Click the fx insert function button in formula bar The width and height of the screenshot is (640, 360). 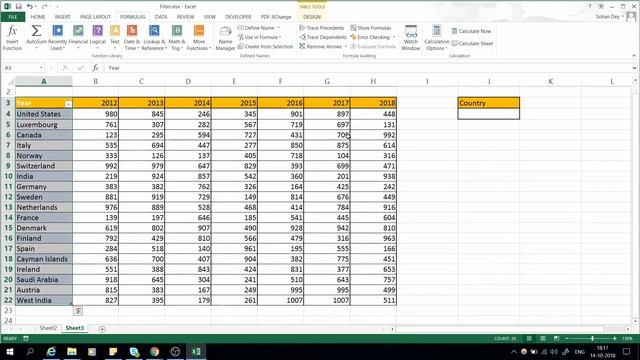pos(95,68)
